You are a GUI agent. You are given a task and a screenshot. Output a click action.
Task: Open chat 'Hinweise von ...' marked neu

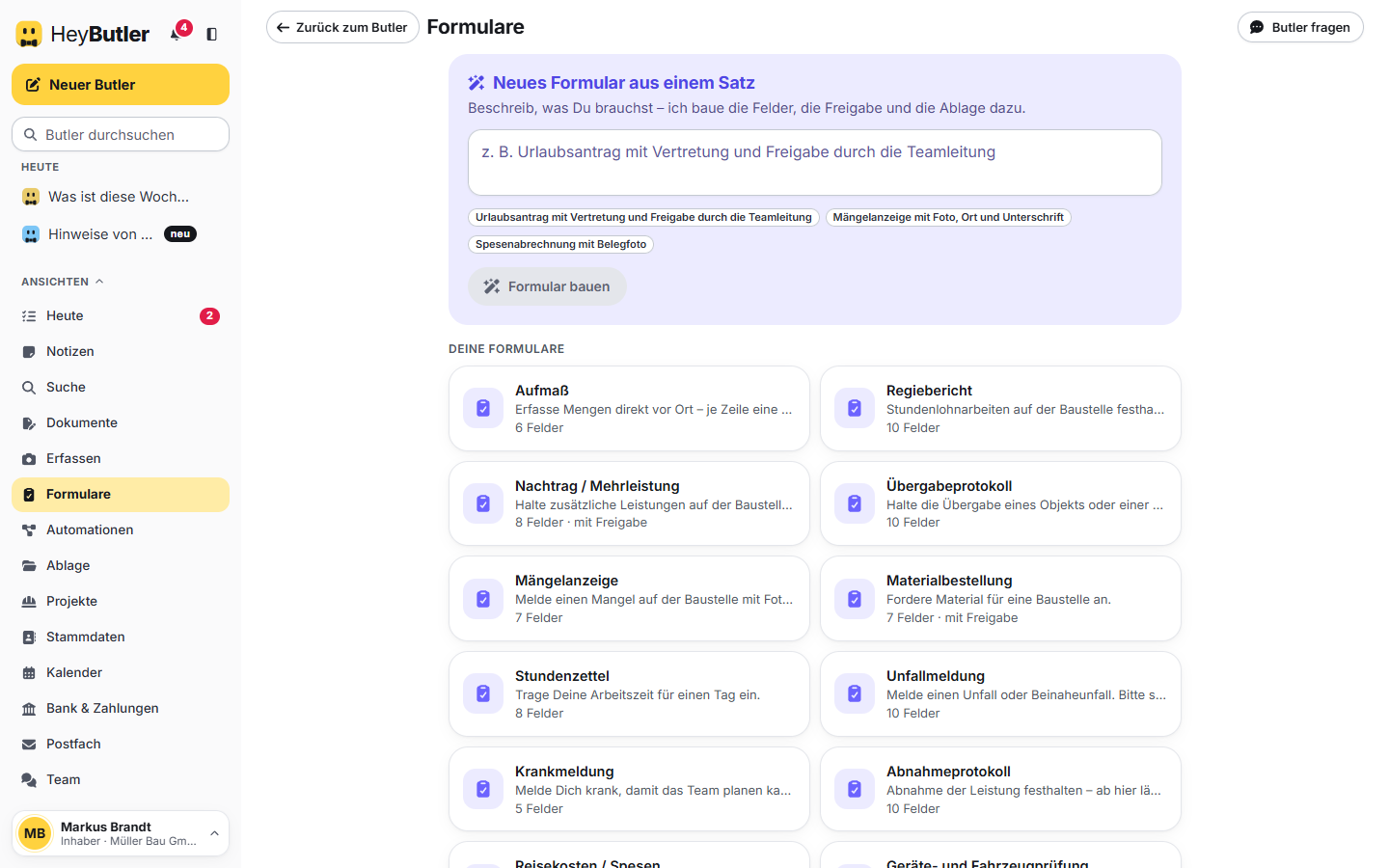(121, 234)
